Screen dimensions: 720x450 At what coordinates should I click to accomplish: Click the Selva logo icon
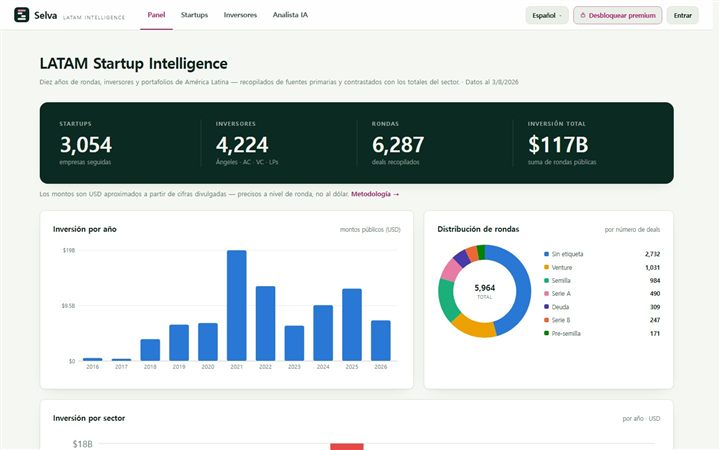[x=22, y=15]
